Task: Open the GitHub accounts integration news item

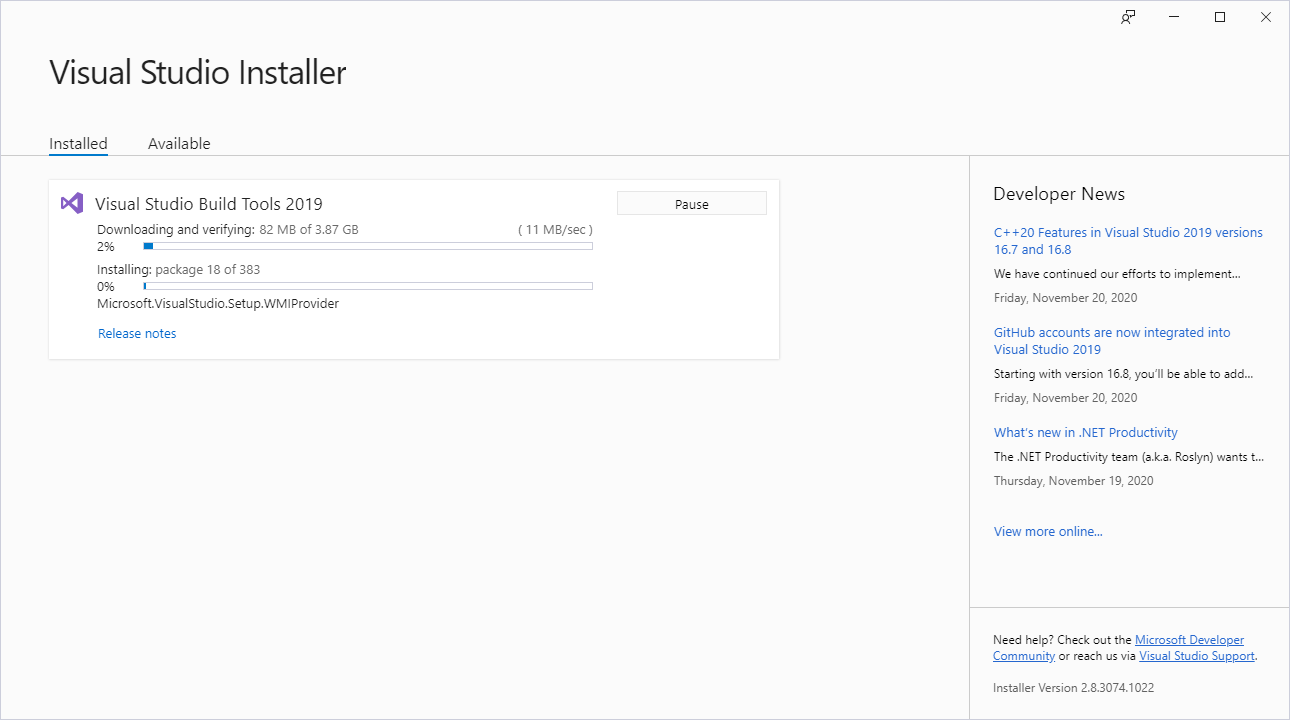Action: (1112, 340)
